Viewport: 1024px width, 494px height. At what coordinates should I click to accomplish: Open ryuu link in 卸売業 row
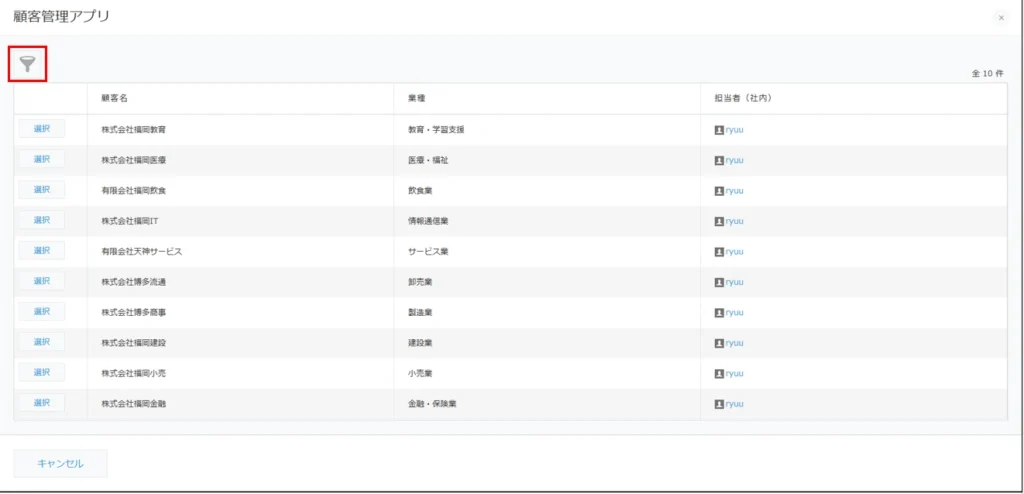click(735, 282)
